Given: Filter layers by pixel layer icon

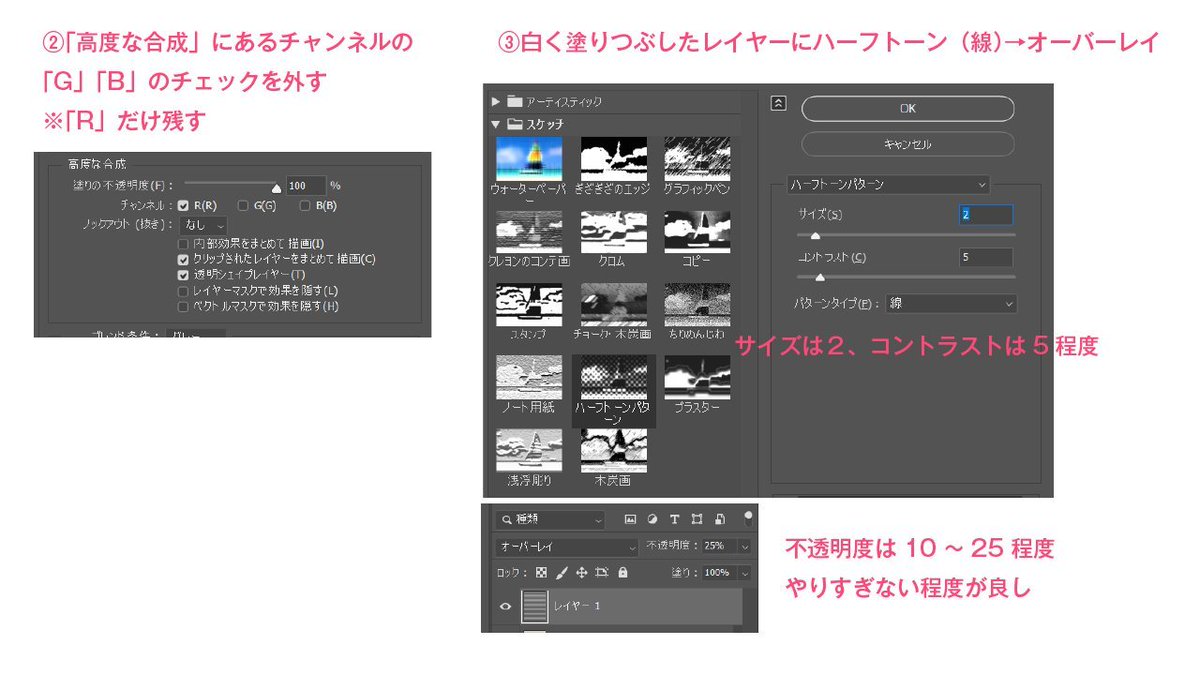Looking at the screenshot, I should pos(630,520).
